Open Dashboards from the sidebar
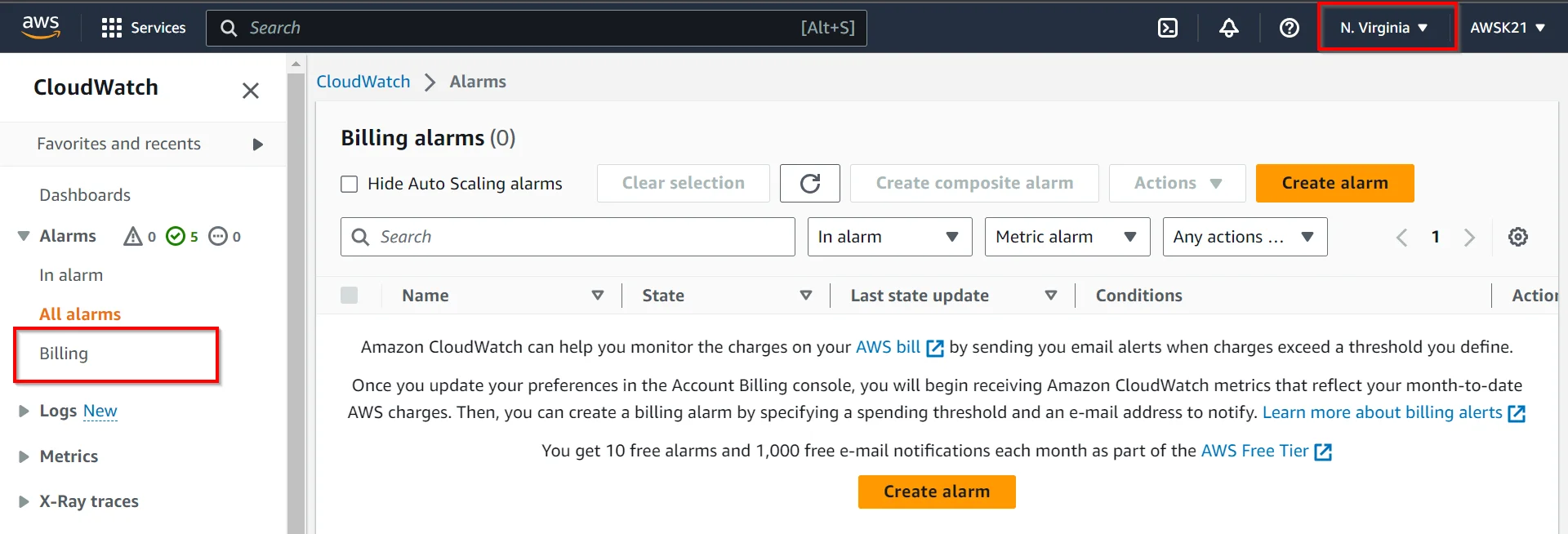Viewport: 1568px width, 534px height. 85,195
